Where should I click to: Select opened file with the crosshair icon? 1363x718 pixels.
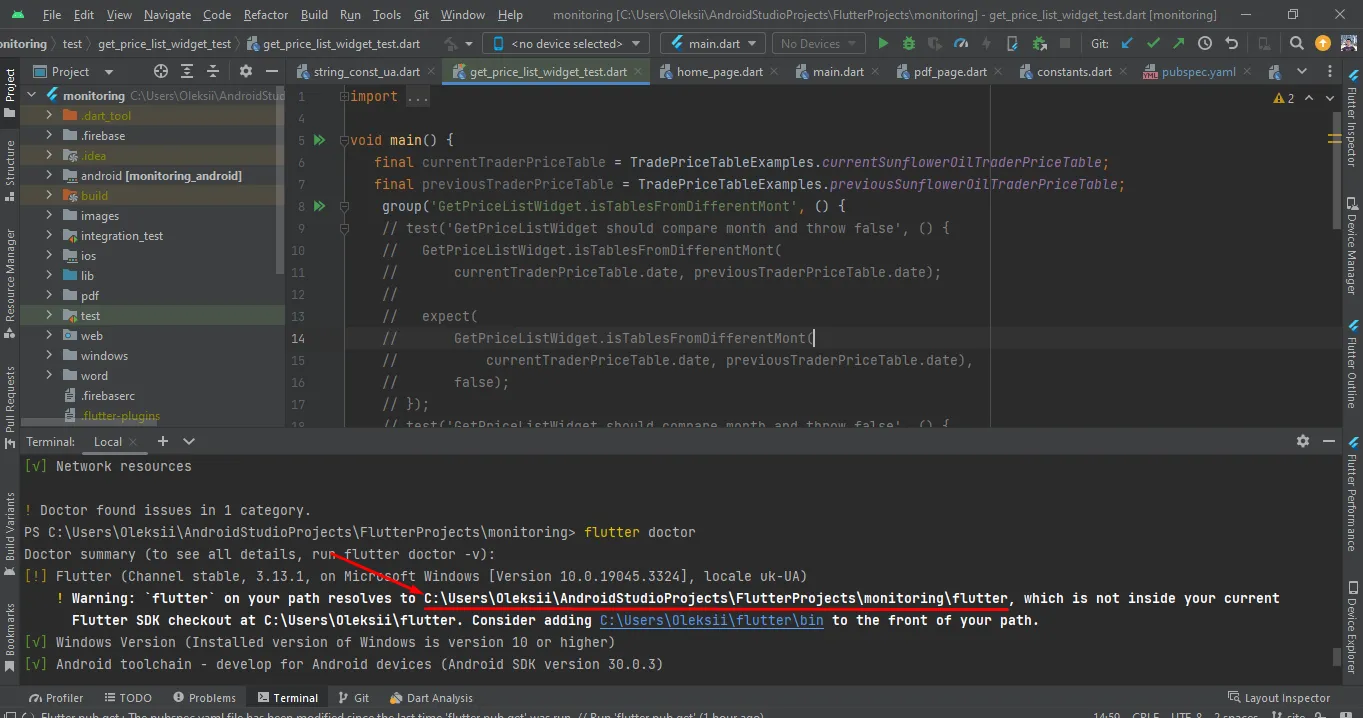161,72
